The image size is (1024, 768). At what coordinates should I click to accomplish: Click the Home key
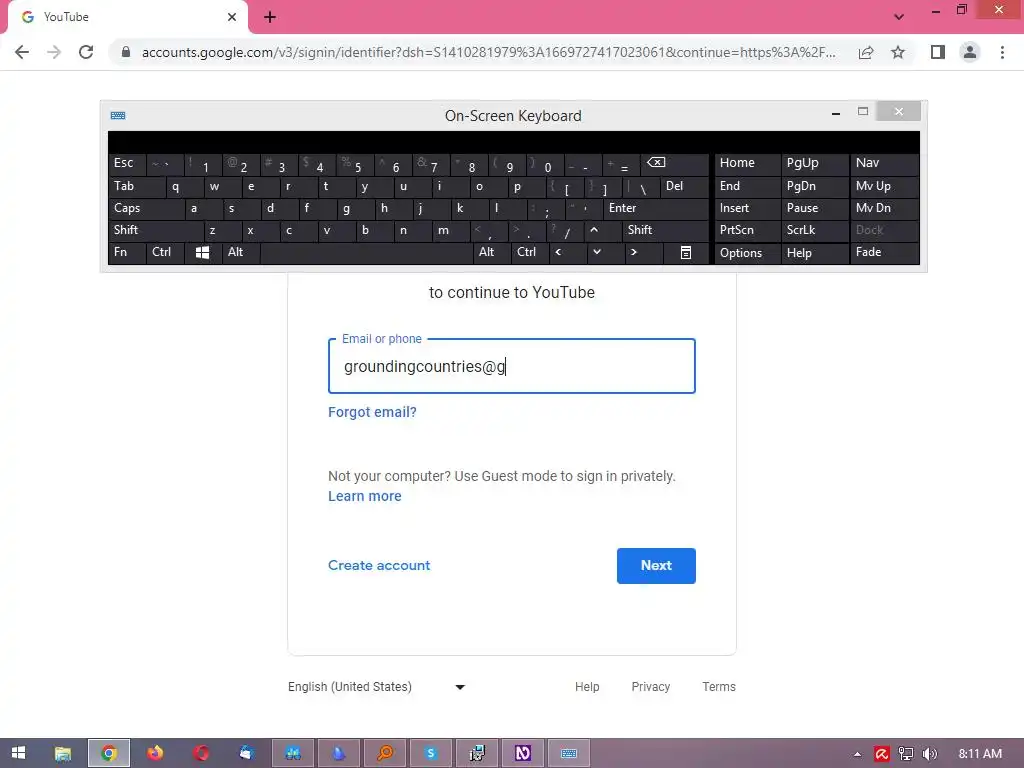(x=748, y=164)
